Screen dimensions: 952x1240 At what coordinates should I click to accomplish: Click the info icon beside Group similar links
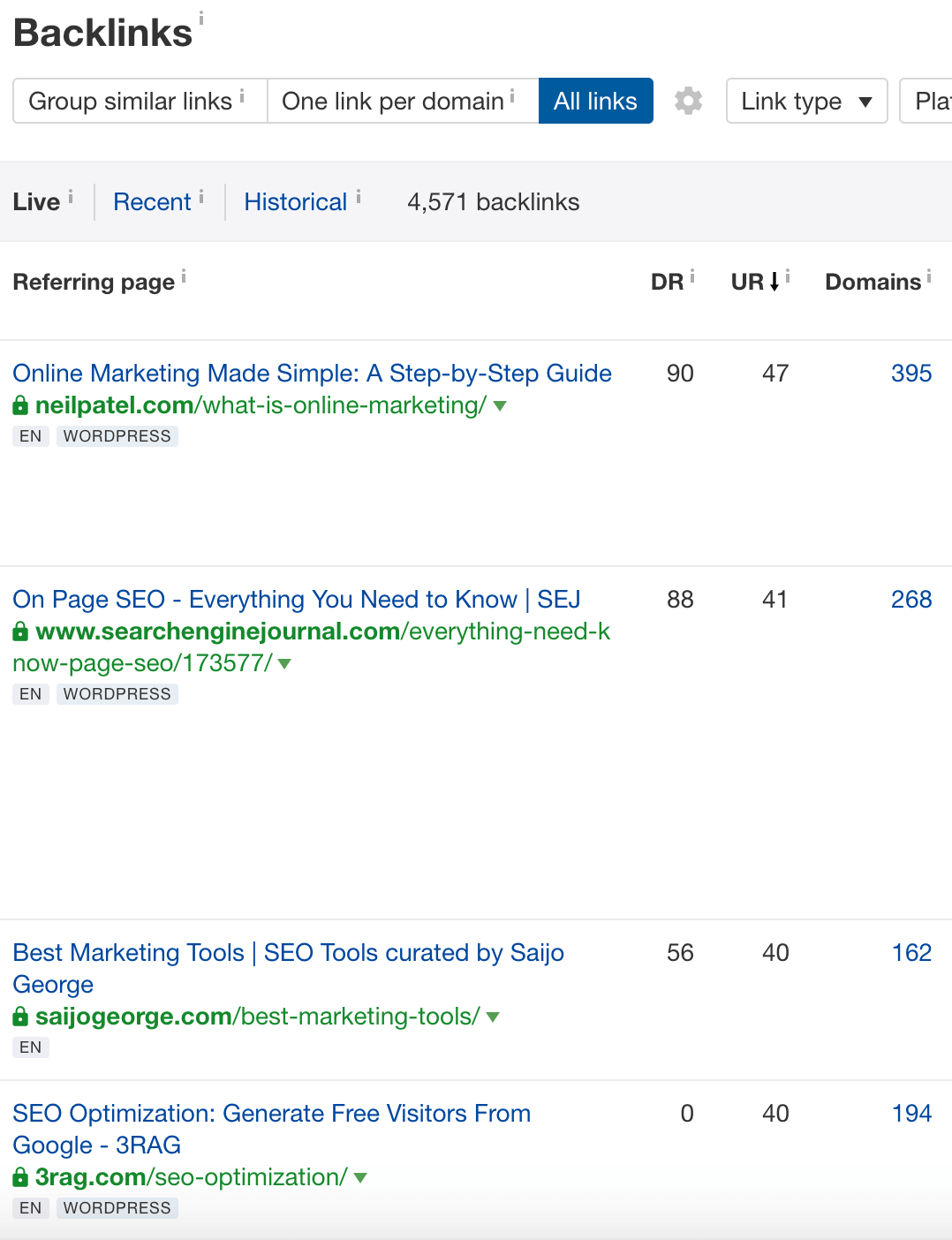click(242, 95)
